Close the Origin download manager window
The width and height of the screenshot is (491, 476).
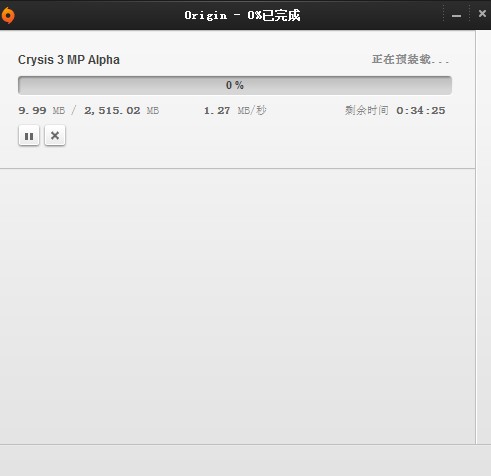482,14
